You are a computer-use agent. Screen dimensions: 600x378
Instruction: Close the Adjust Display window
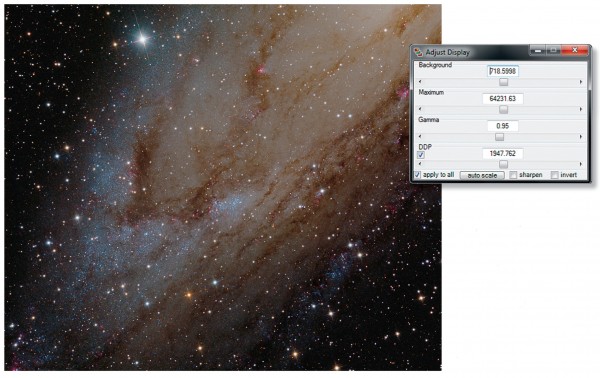coord(575,51)
